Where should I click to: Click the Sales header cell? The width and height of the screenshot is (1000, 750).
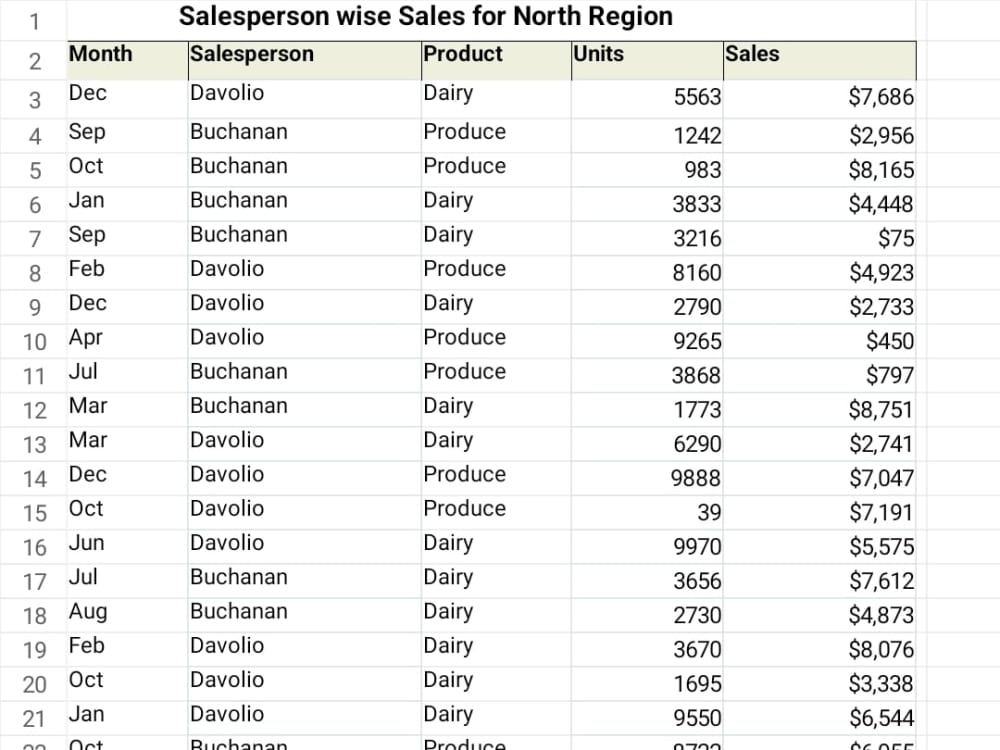pos(820,61)
